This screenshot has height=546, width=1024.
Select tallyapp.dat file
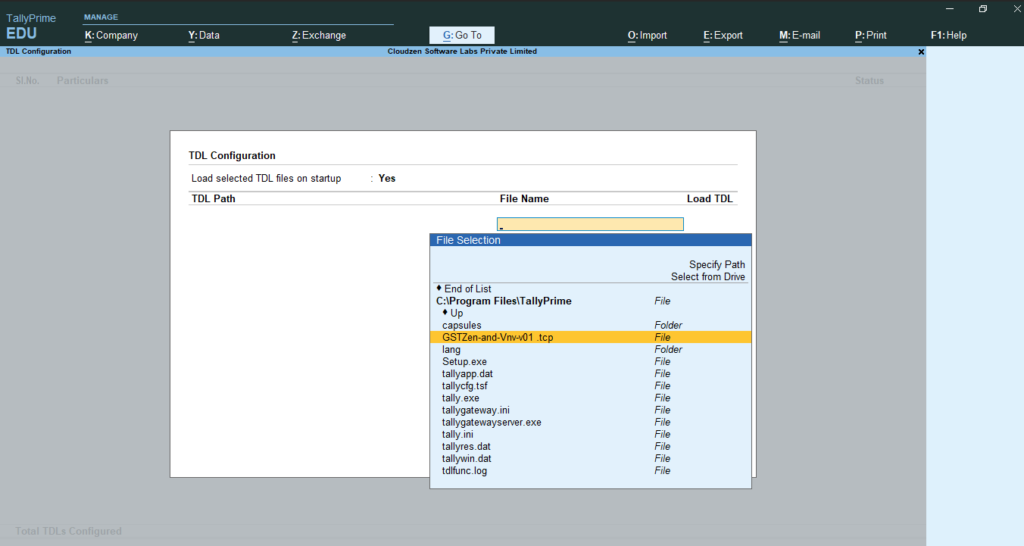(x=590, y=374)
